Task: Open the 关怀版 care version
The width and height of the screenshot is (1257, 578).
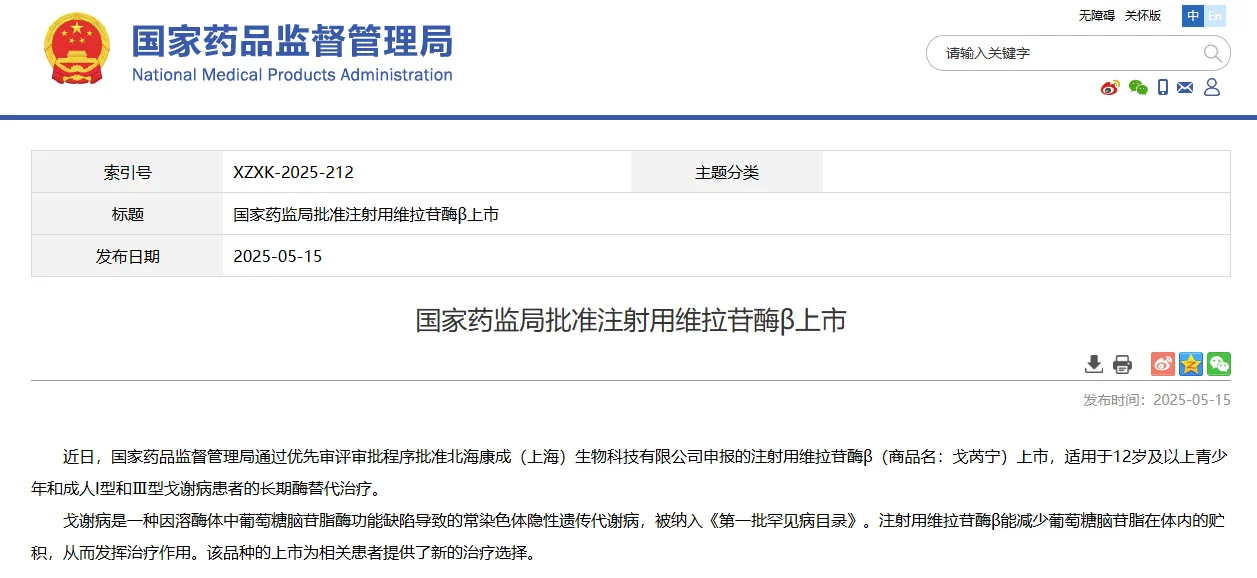Action: (x=1143, y=16)
